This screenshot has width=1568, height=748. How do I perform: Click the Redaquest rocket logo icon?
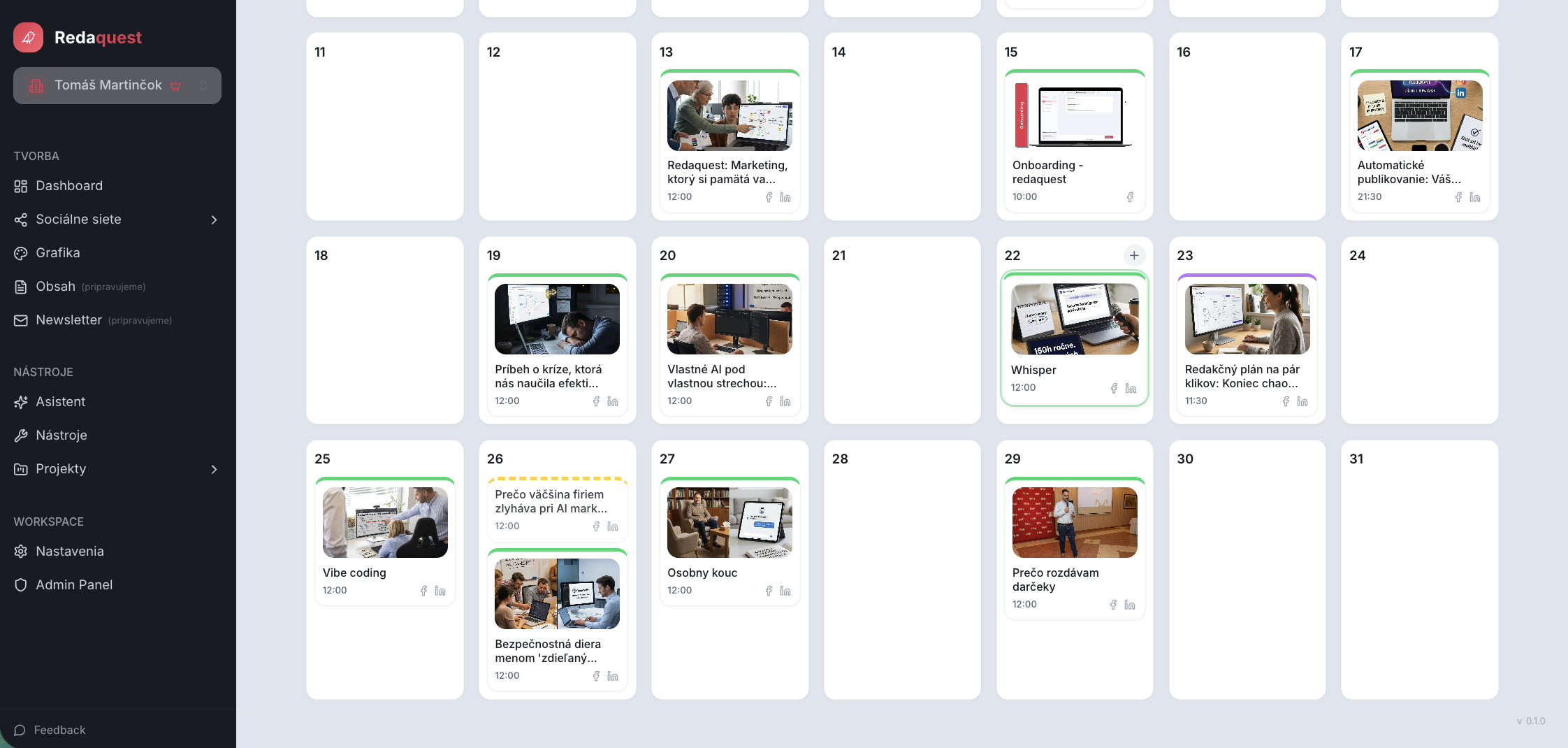[28, 38]
